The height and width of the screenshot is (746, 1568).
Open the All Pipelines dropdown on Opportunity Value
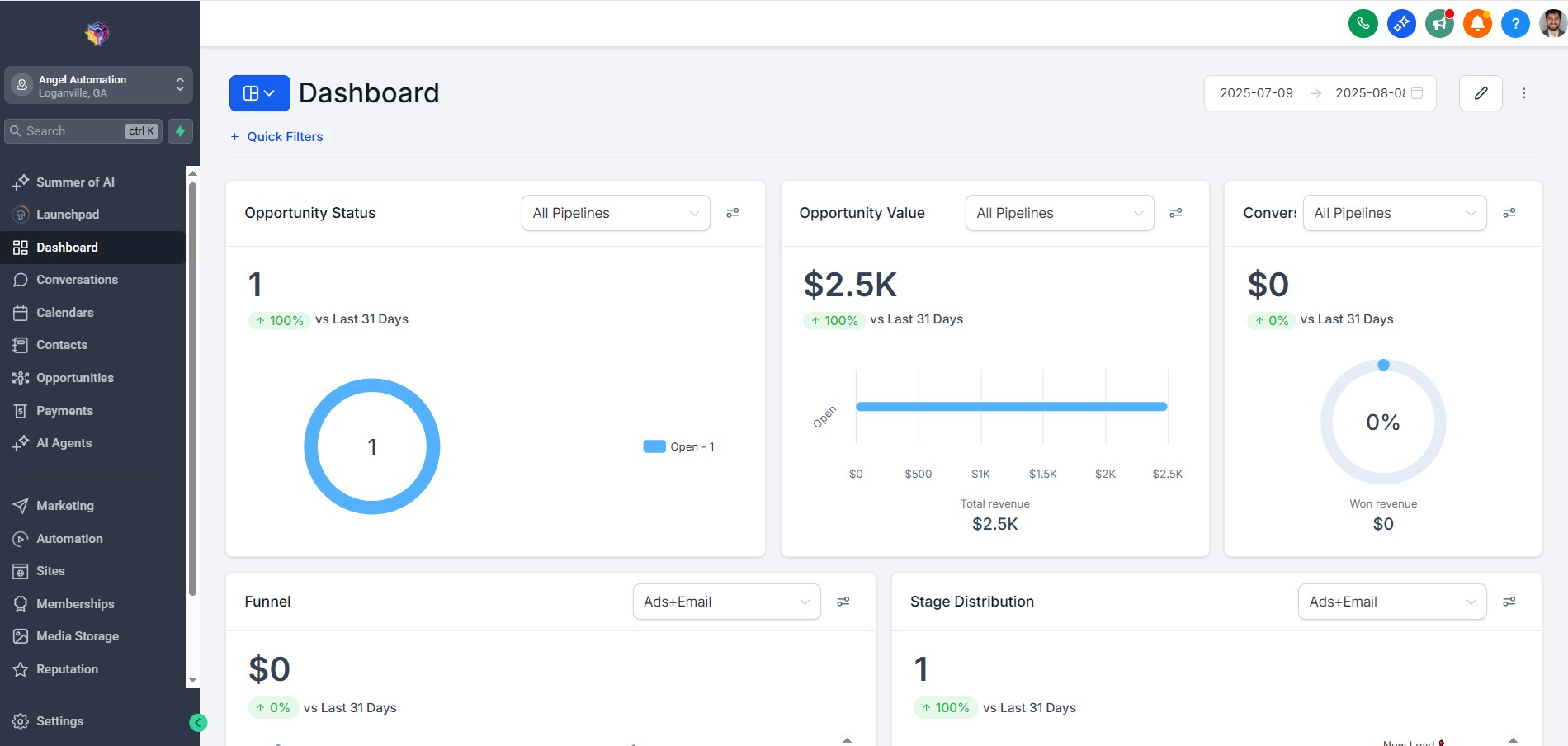[x=1059, y=213]
